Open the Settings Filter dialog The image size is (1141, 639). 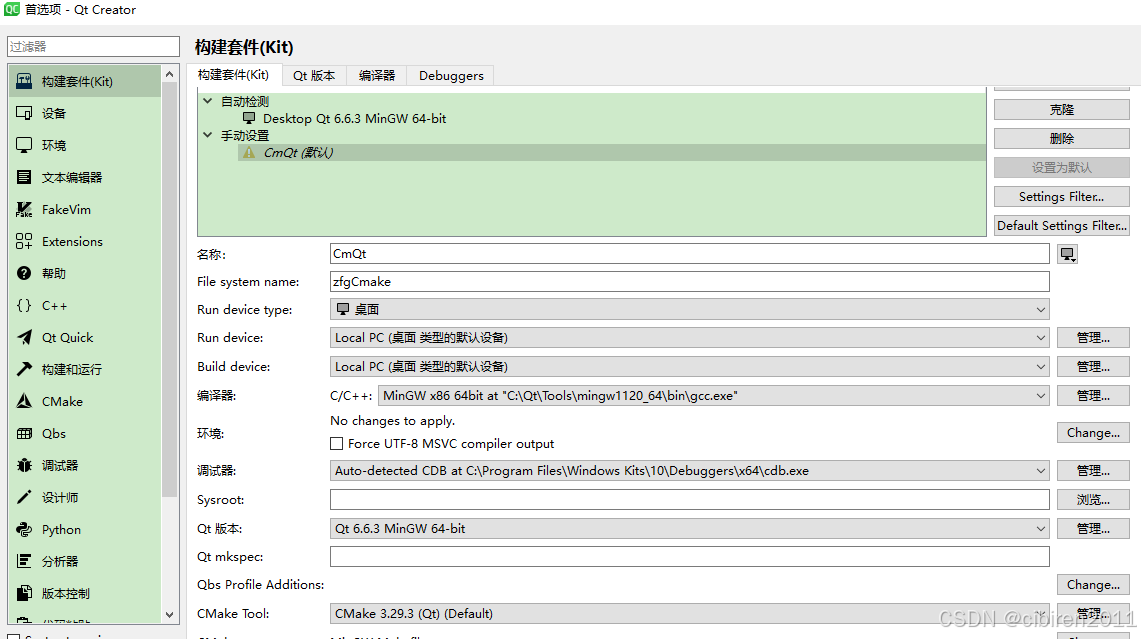click(1061, 196)
